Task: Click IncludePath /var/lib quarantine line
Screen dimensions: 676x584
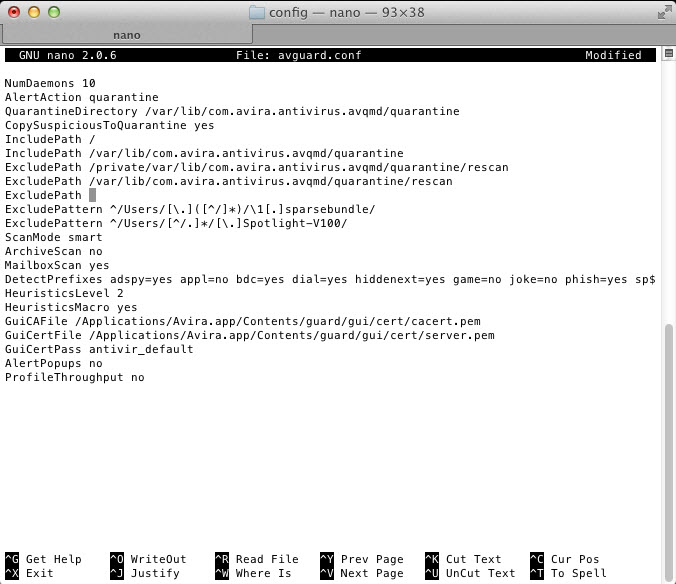Action: 204,153
